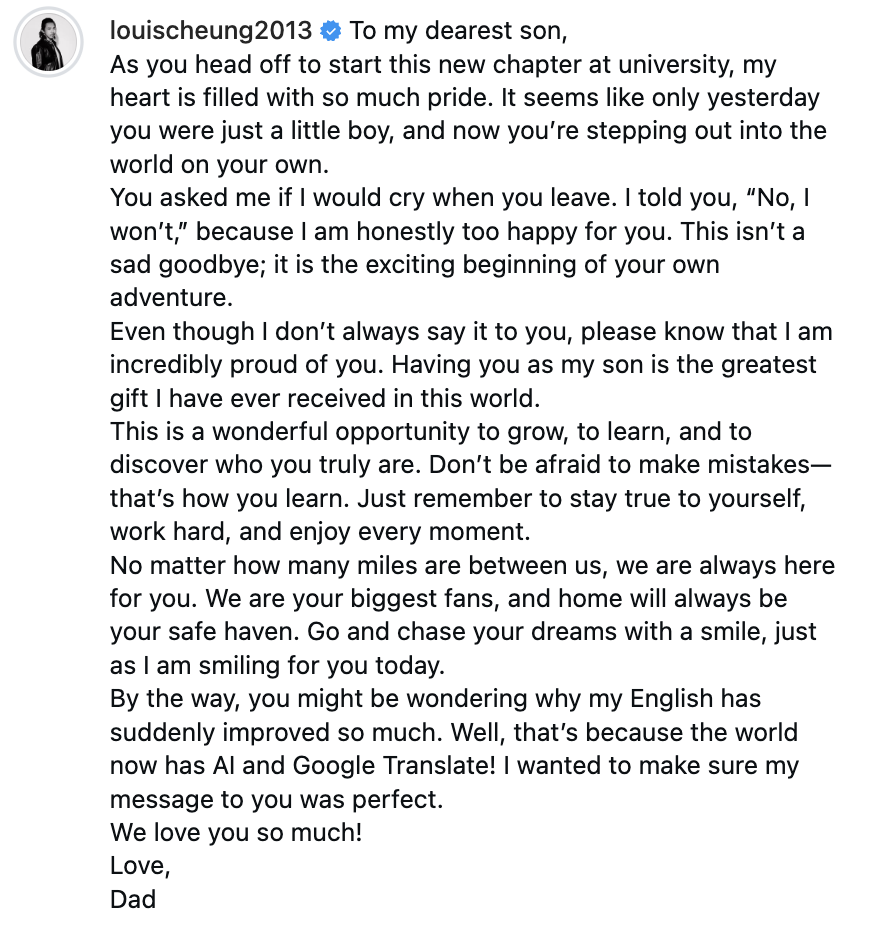Click the line starting "As you head off"
Image resolution: width=876 pixels, height=926 pixels.
[x=442, y=65]
